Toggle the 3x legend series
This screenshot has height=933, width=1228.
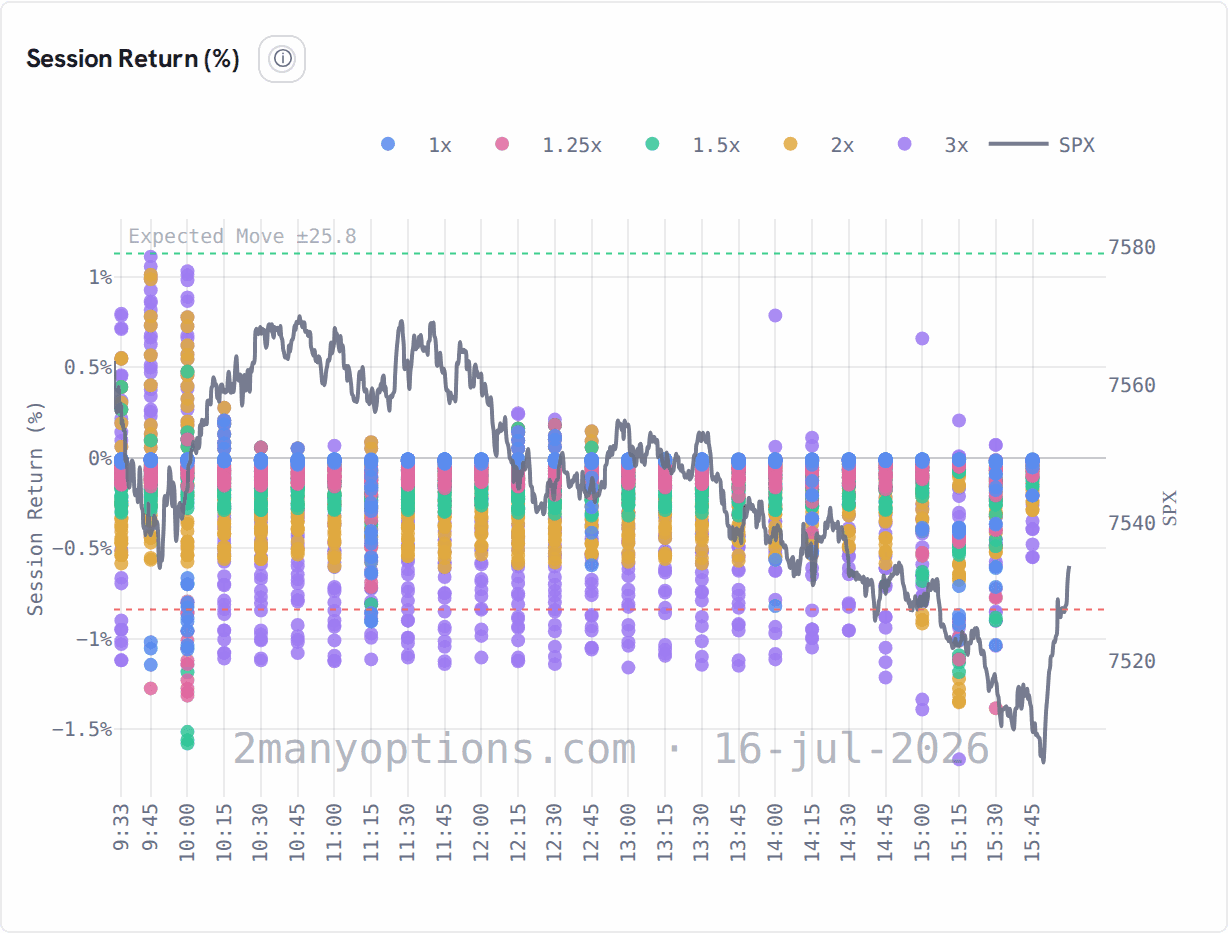(x=932, y=145)
